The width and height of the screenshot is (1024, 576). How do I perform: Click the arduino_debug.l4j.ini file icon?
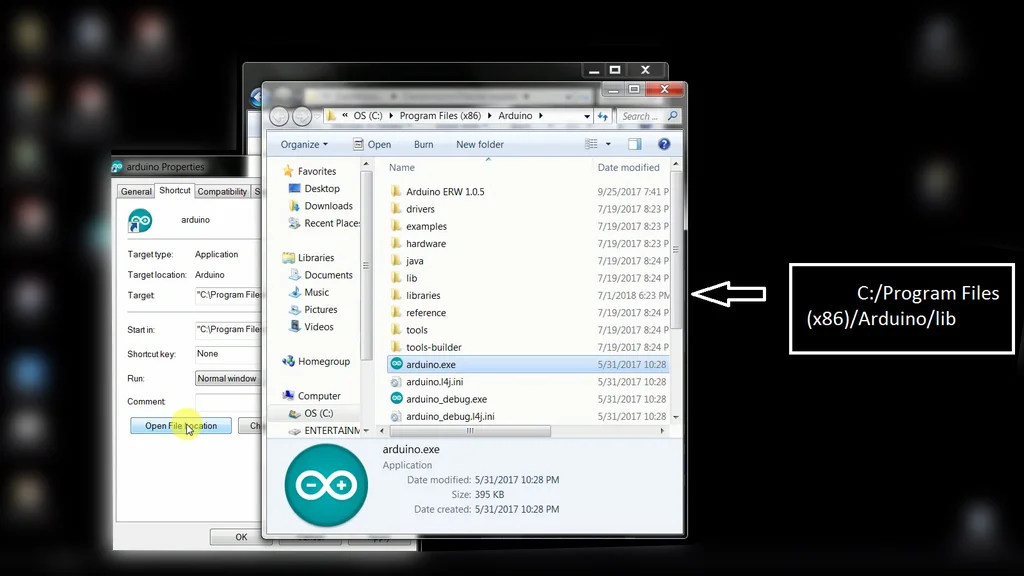(396, 416)
